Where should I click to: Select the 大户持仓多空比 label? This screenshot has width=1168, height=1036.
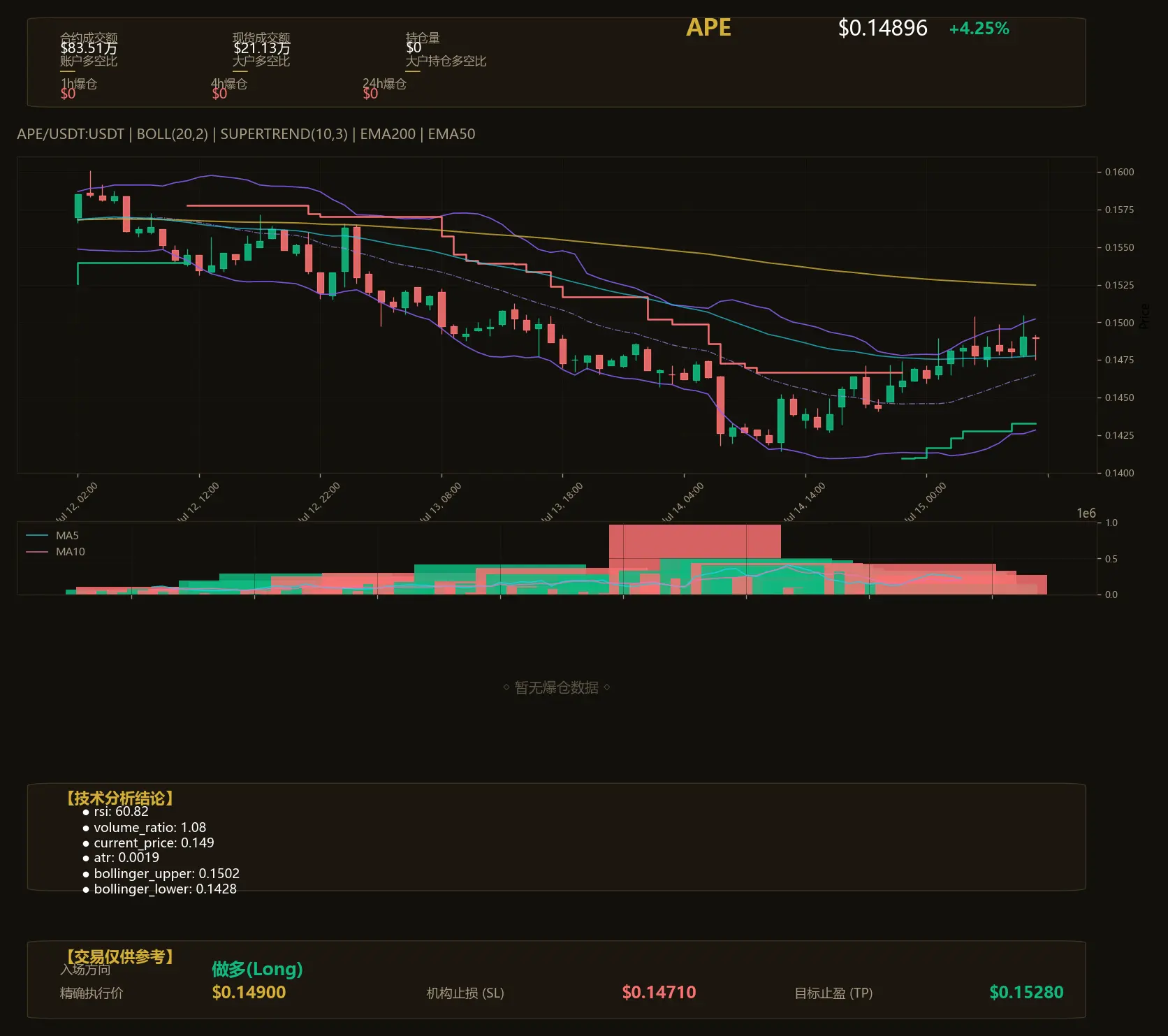pyautogui.click(x=446, y=61)
